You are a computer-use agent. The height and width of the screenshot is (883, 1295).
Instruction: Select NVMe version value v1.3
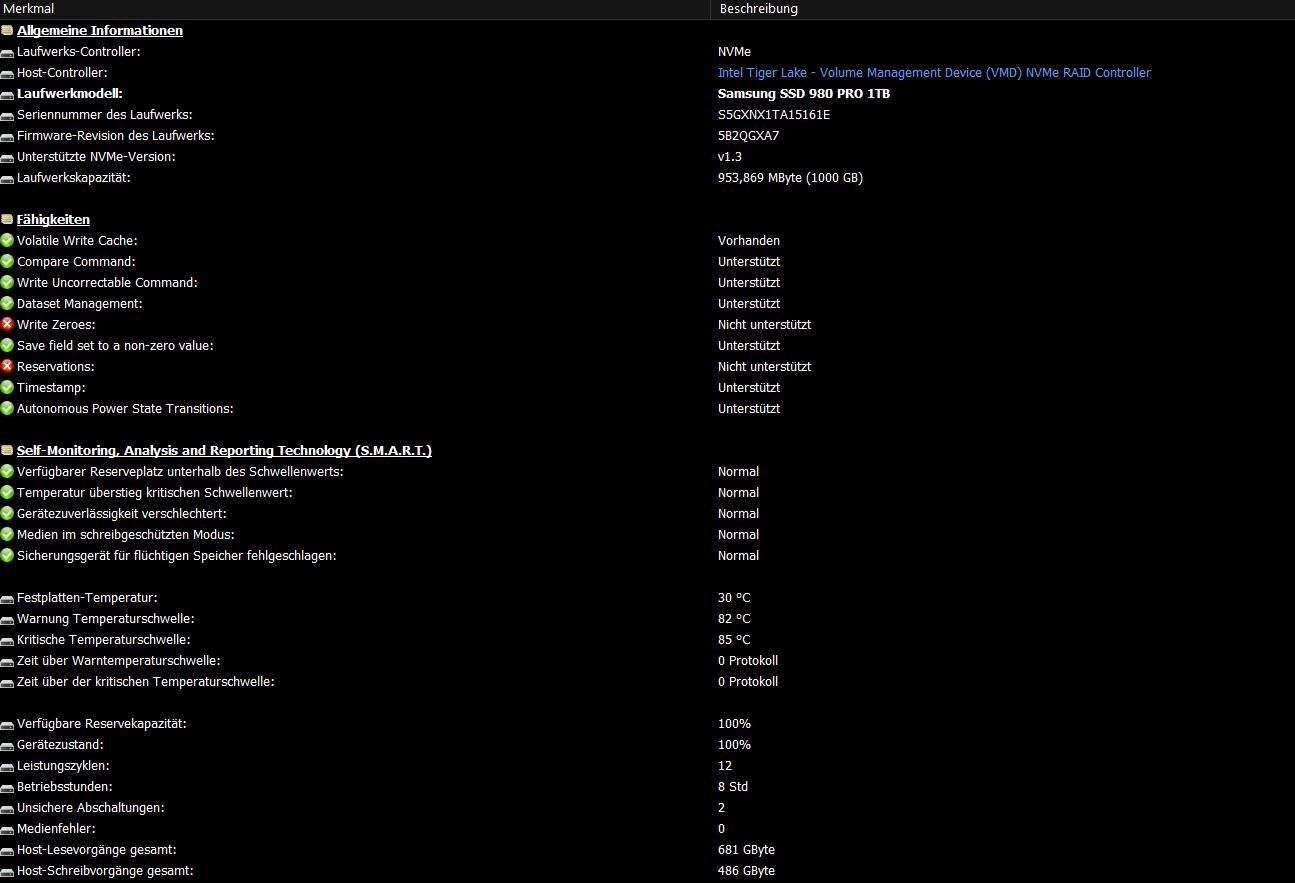point(730,157)
